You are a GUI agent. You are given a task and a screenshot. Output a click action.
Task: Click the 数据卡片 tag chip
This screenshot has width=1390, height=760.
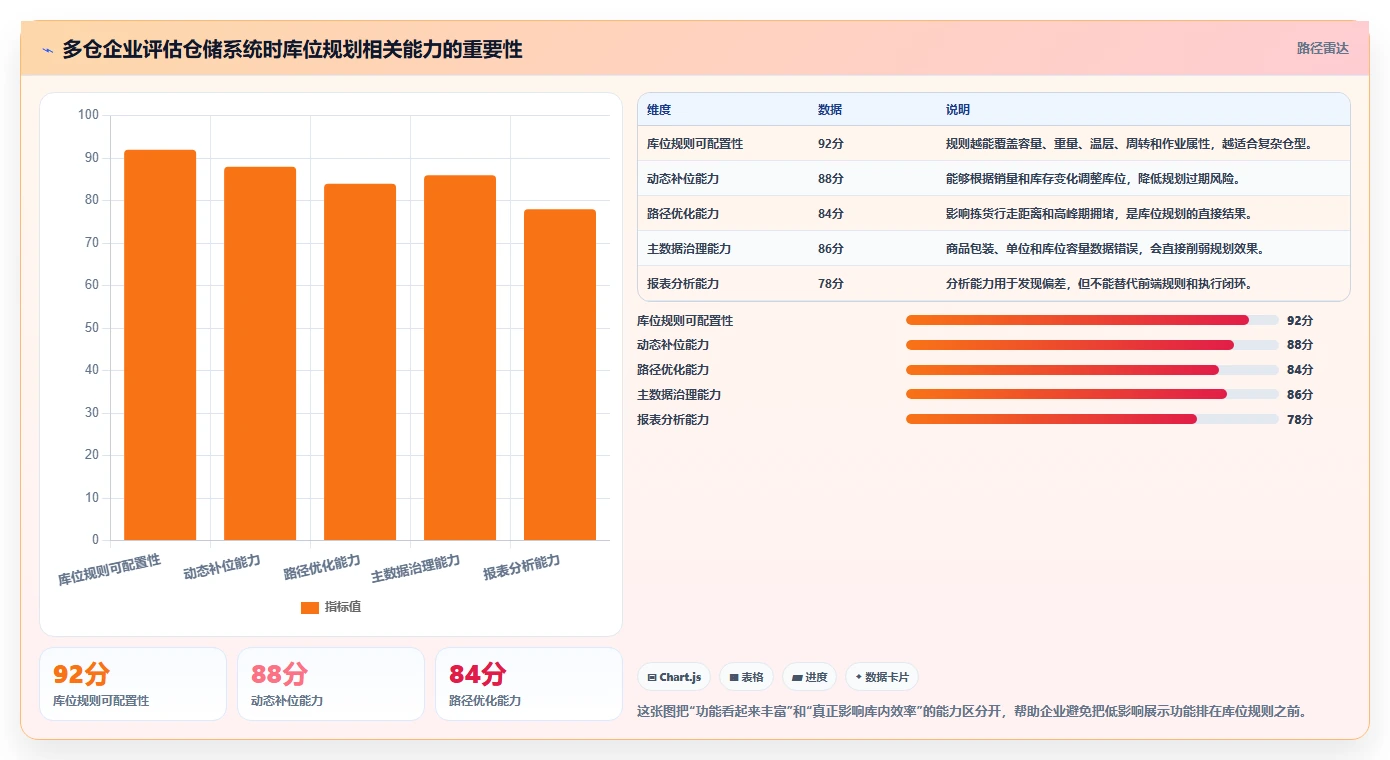click(x=882, y=677)
